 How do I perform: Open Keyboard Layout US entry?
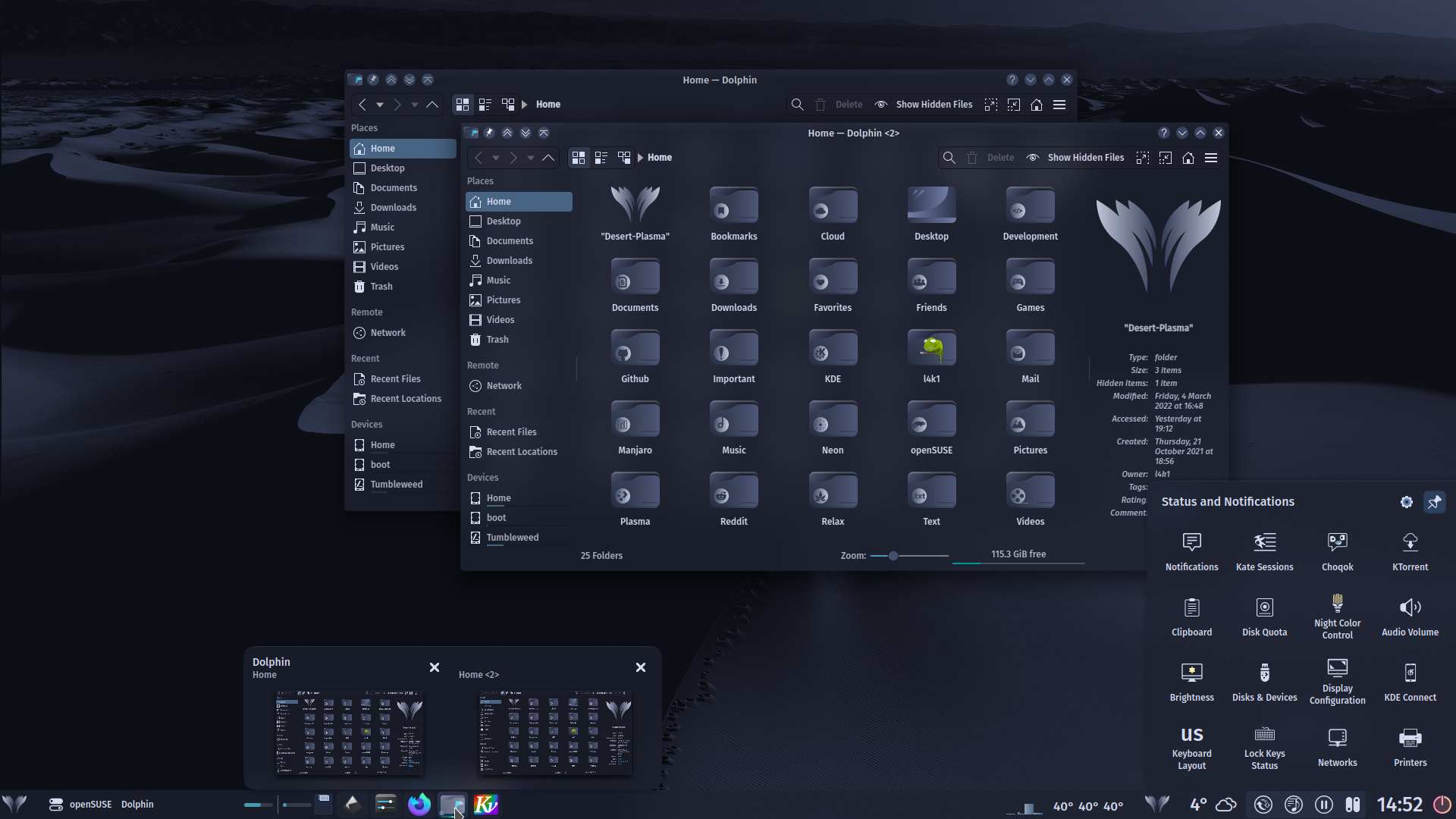[x=1191, y=747]
